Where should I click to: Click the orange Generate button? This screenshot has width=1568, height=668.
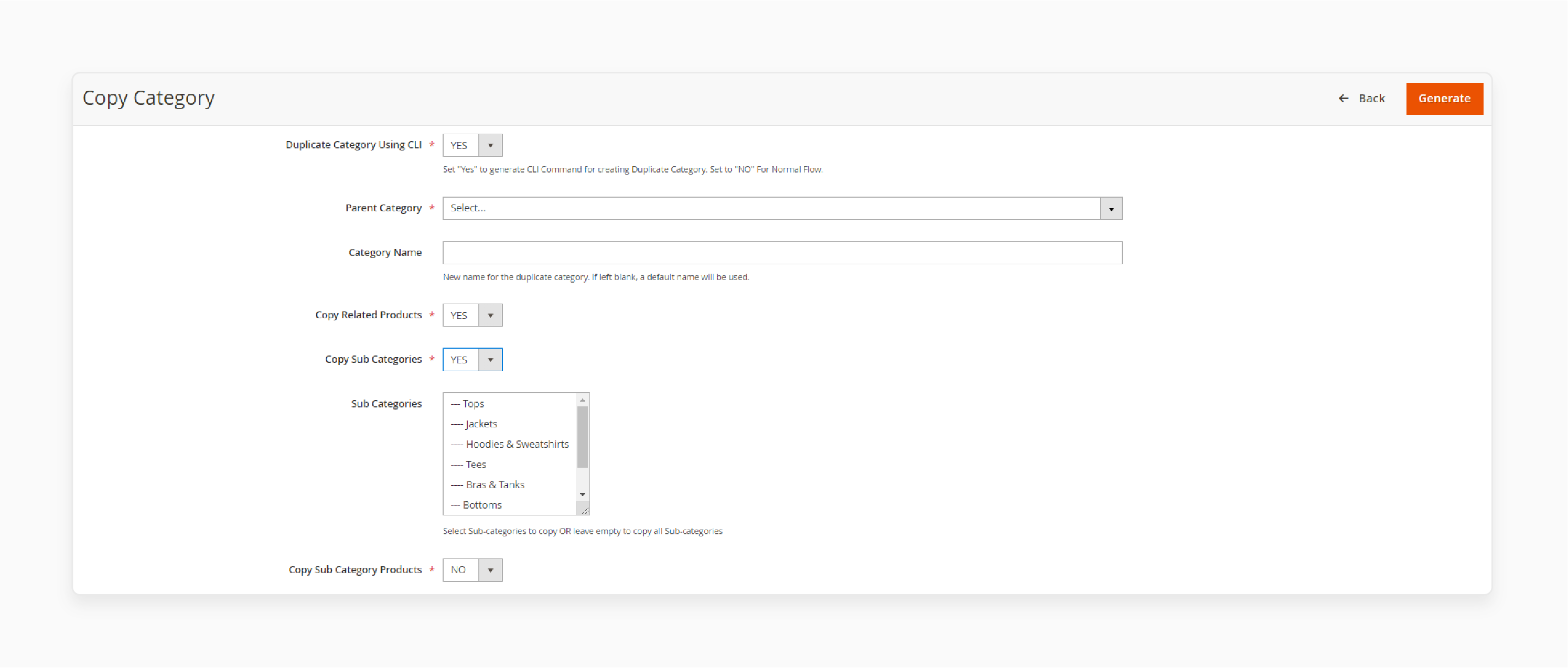tap(1444, 99)
